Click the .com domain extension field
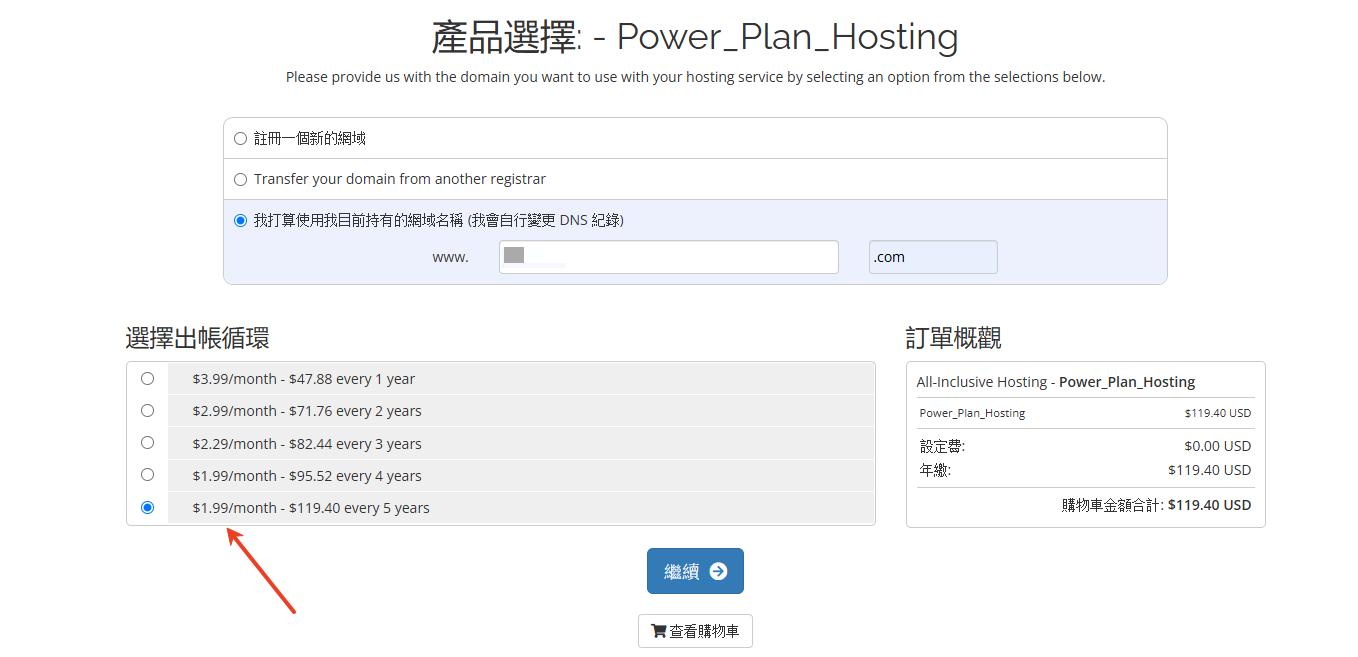1358x657 pixels. pos(932,257)
